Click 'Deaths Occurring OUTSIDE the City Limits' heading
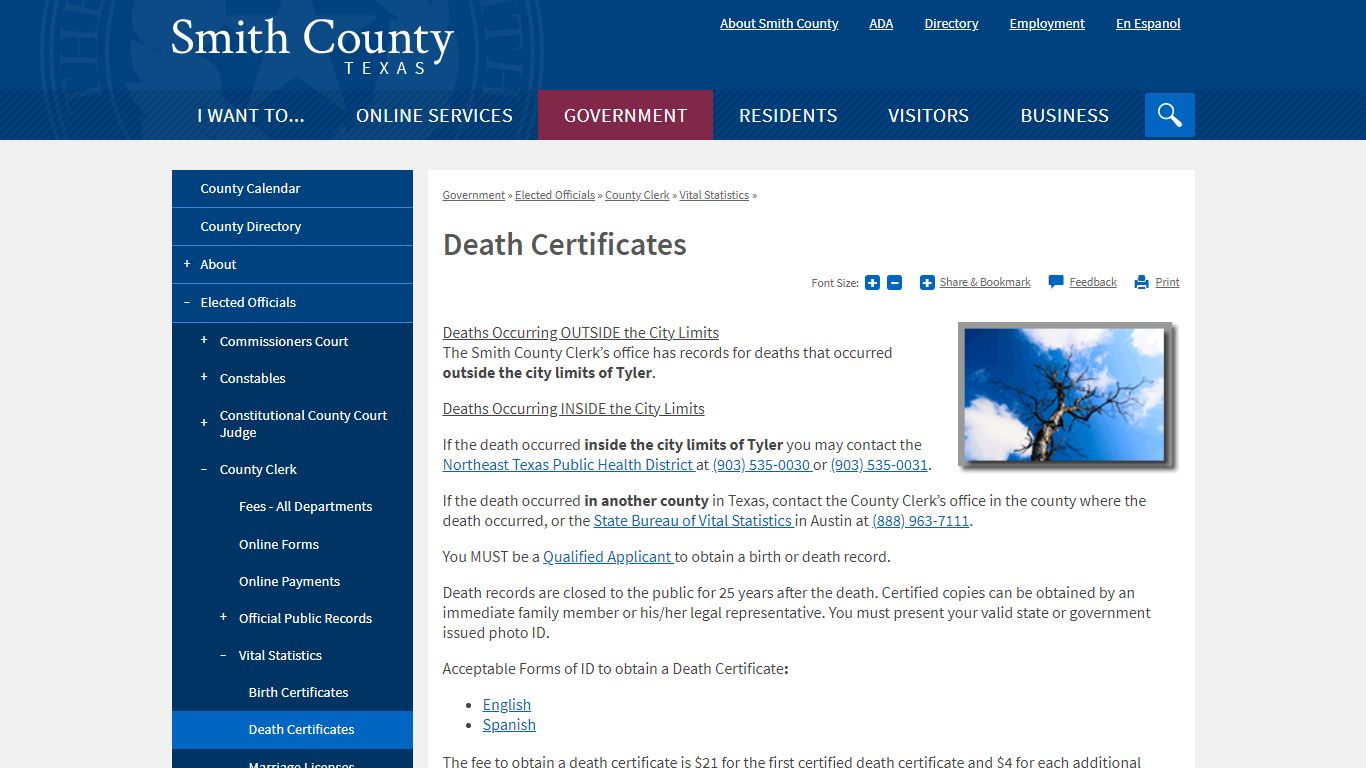The width and height of the screenshot is (1366, 768). (x=581, y=333)
